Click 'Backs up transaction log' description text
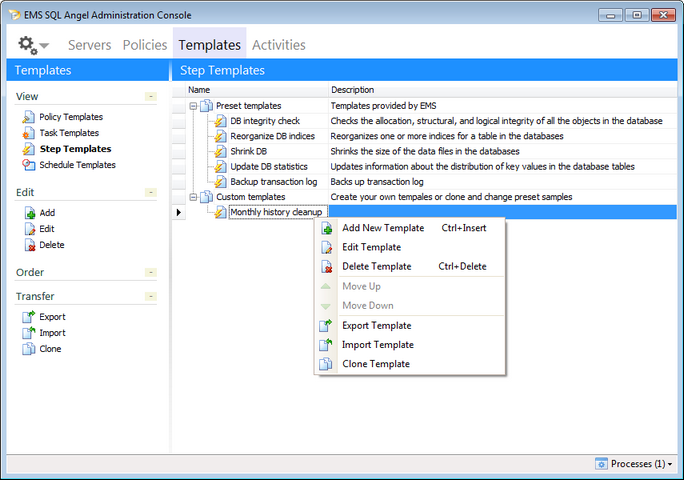 [x=377, y=182]
